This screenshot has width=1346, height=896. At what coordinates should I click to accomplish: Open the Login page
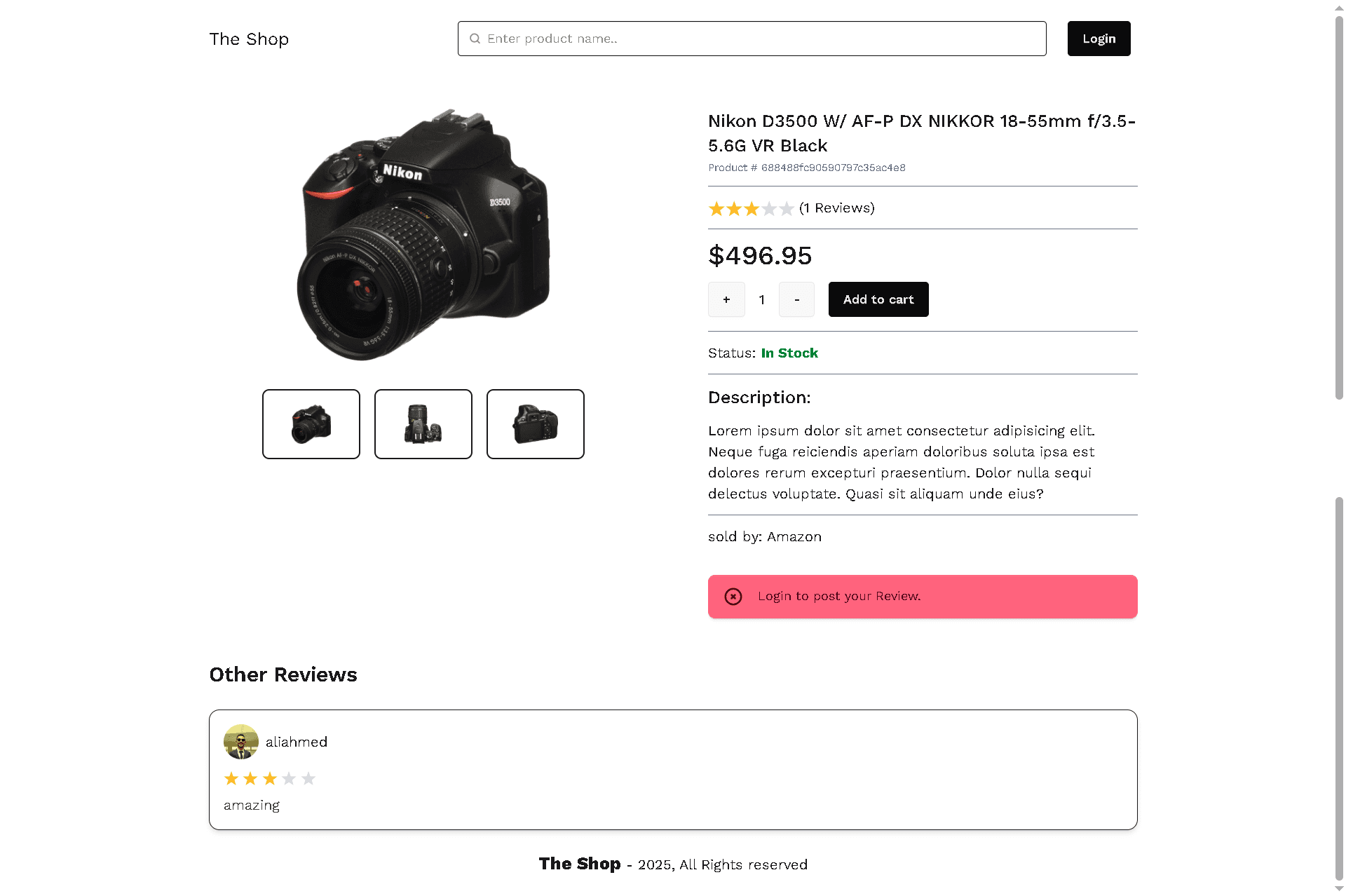tap(1099, 39)
